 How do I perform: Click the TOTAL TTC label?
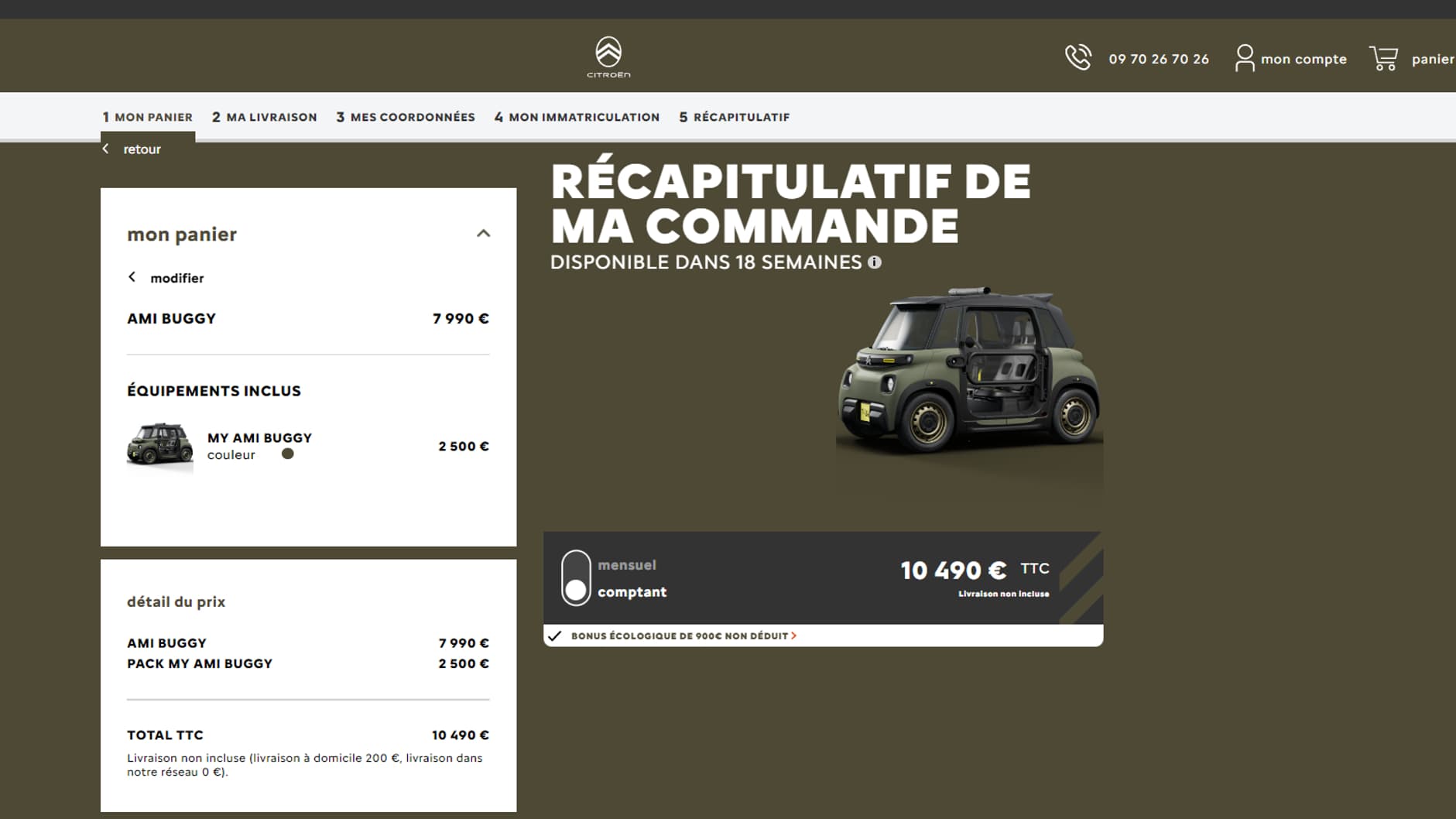[165, 735]
